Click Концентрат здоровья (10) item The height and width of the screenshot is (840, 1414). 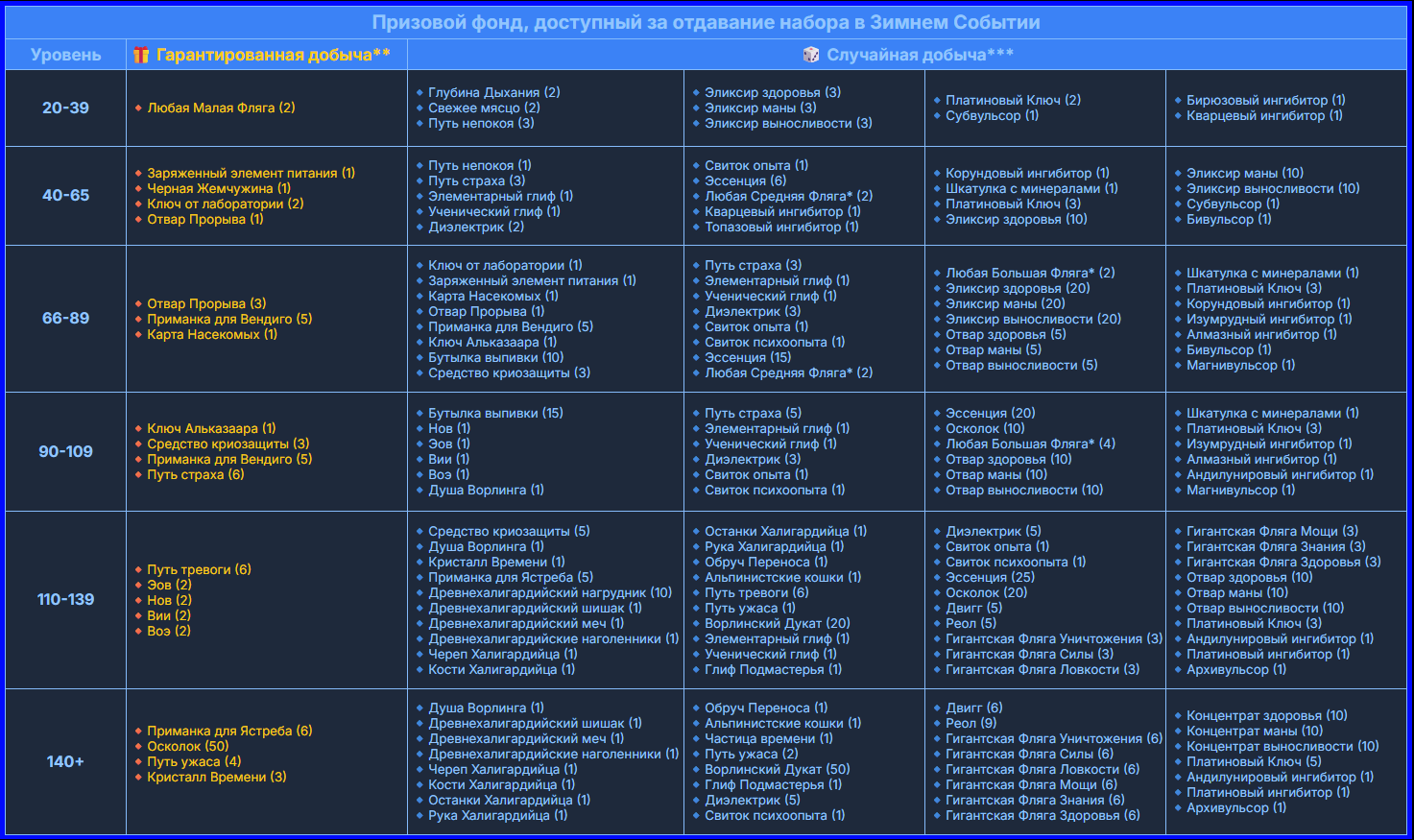(x=1266, y=716)
